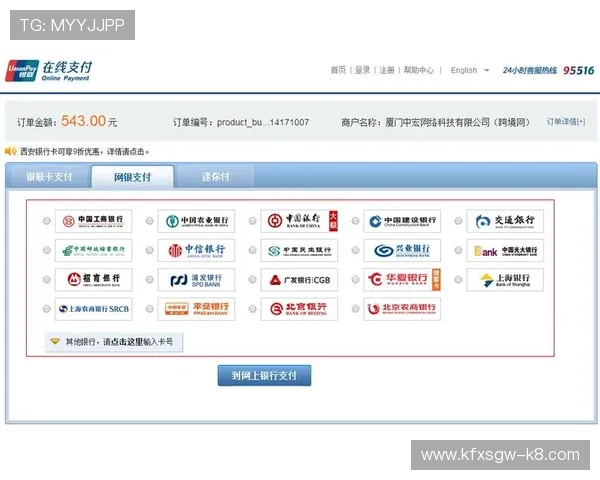This screenshot has width=600, height=480.
Task: Open the English language dropdown
Action: click(x=470, y=70)
